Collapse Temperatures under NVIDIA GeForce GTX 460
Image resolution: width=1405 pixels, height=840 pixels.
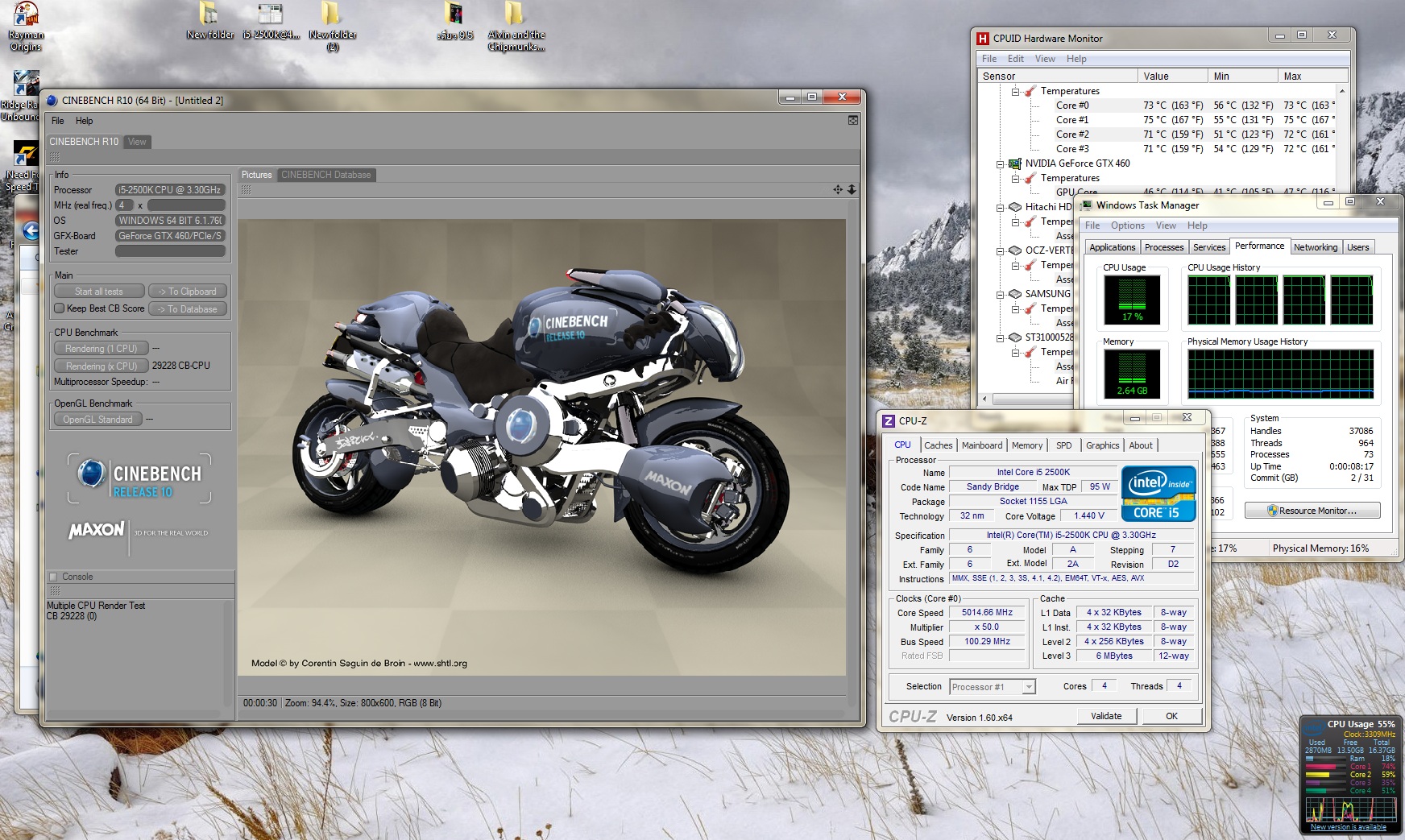pyautogui.click(x=1015, y=178)
